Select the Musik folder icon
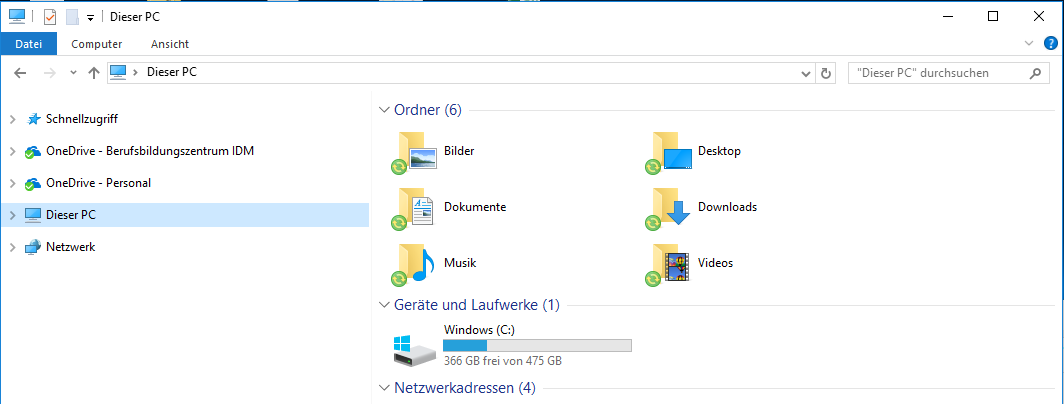The image size is (1064, 404). (413, 263)
